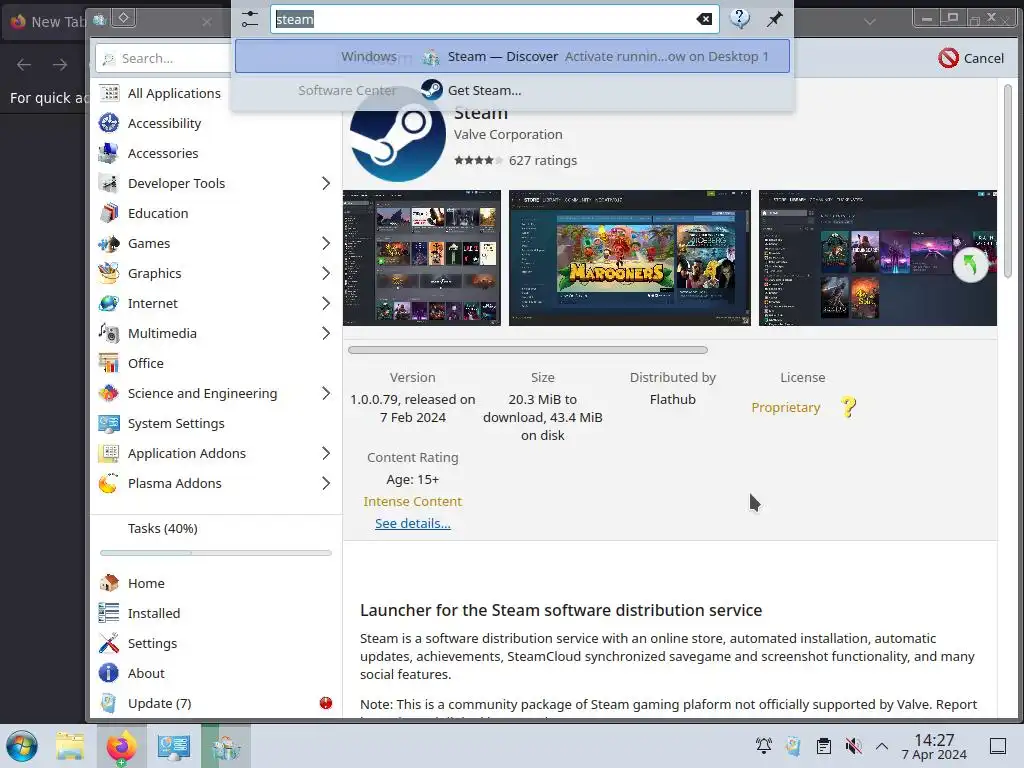The image size is (1024, 768).
Task: Clear the KRunner search text
Action: pos(704,19)
